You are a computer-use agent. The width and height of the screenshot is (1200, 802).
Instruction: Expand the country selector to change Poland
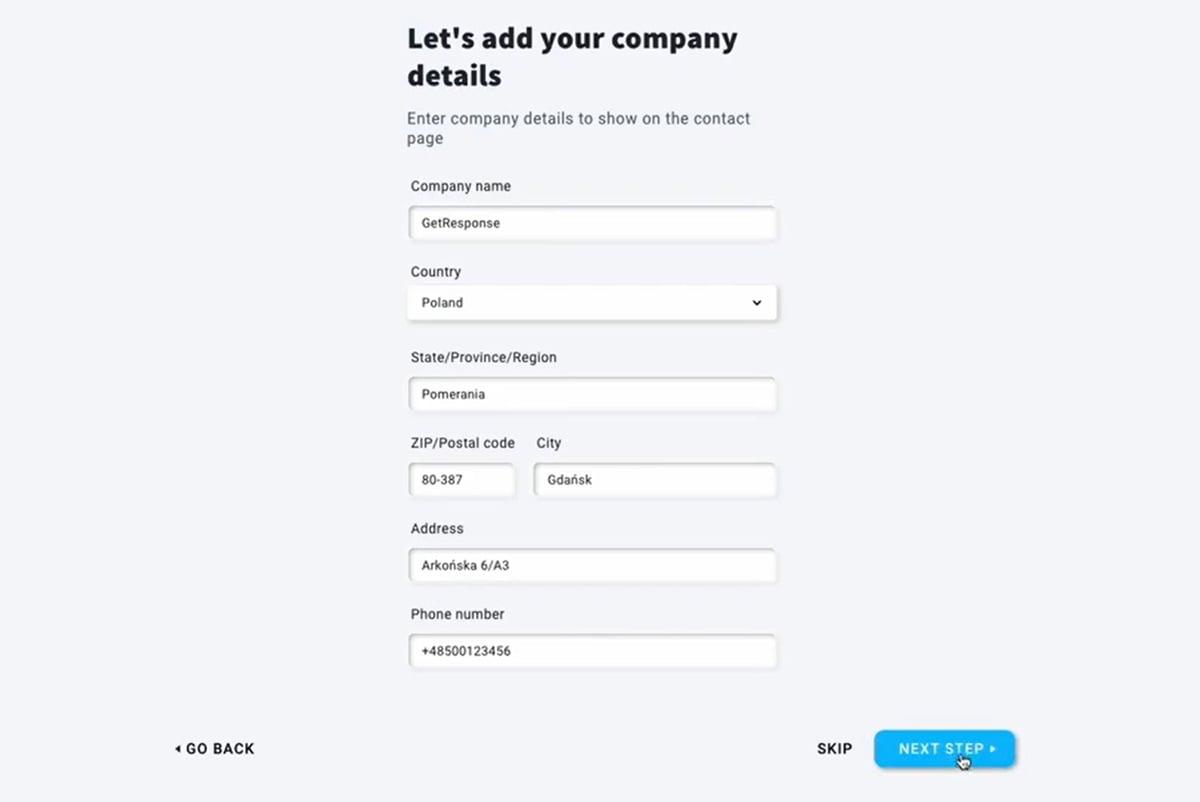click(x=592, y=302)
